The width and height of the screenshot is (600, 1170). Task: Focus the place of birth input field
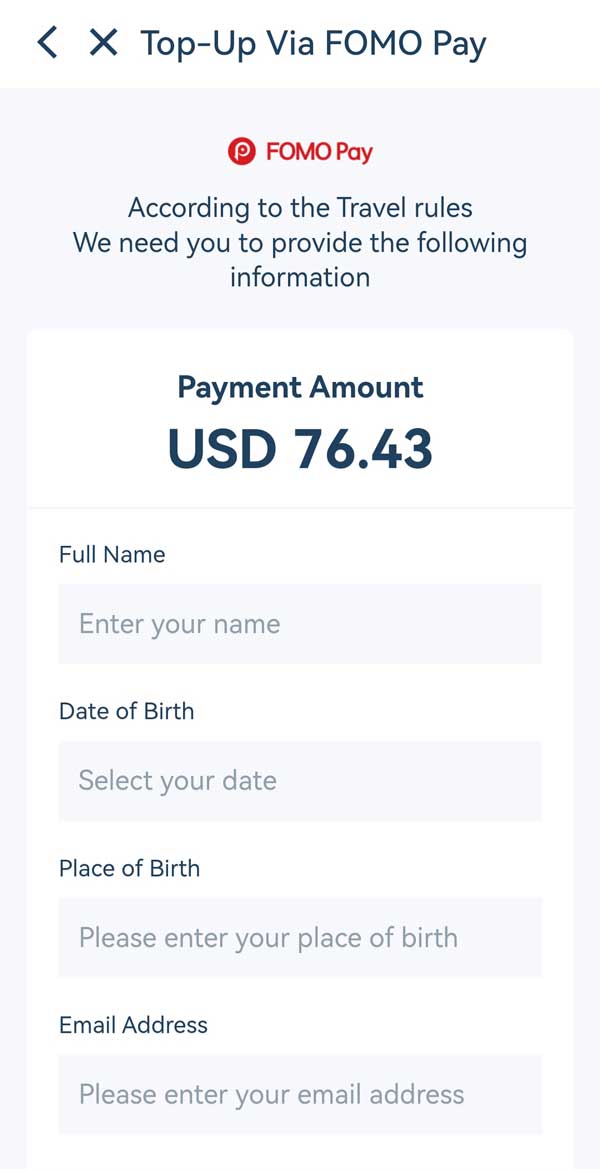click(300, 938)
